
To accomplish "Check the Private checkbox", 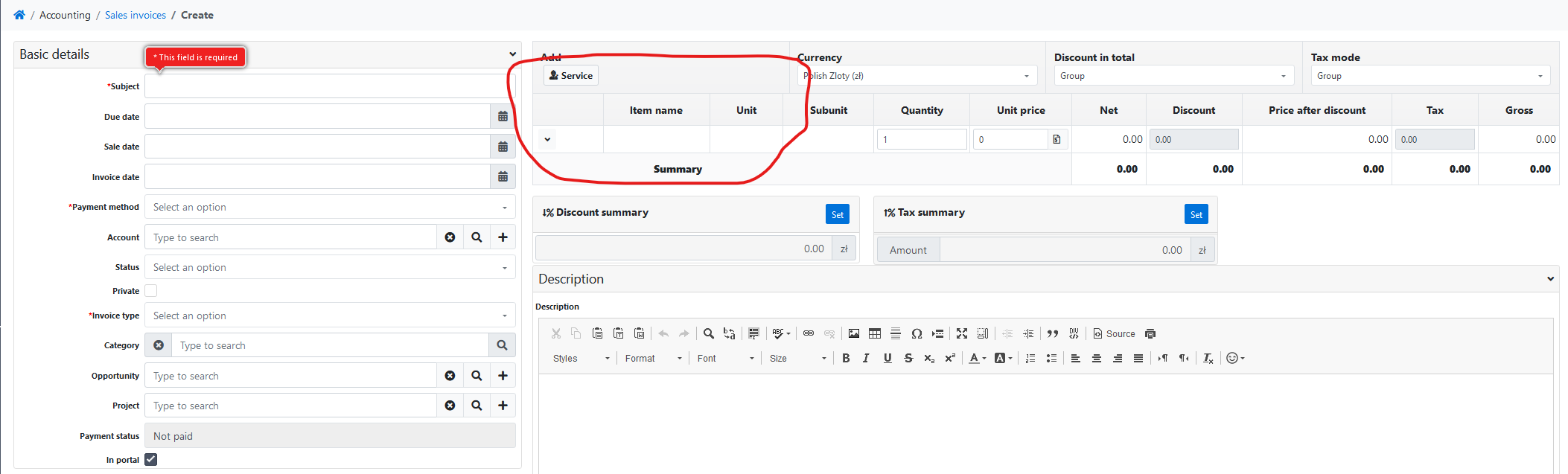I will 151,291.
